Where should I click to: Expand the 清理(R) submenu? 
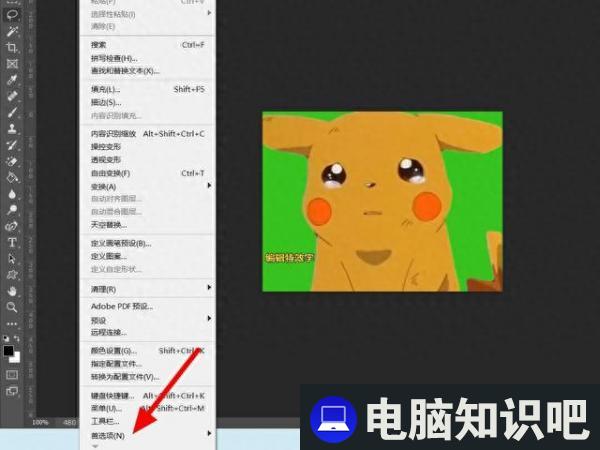[209, 287]
